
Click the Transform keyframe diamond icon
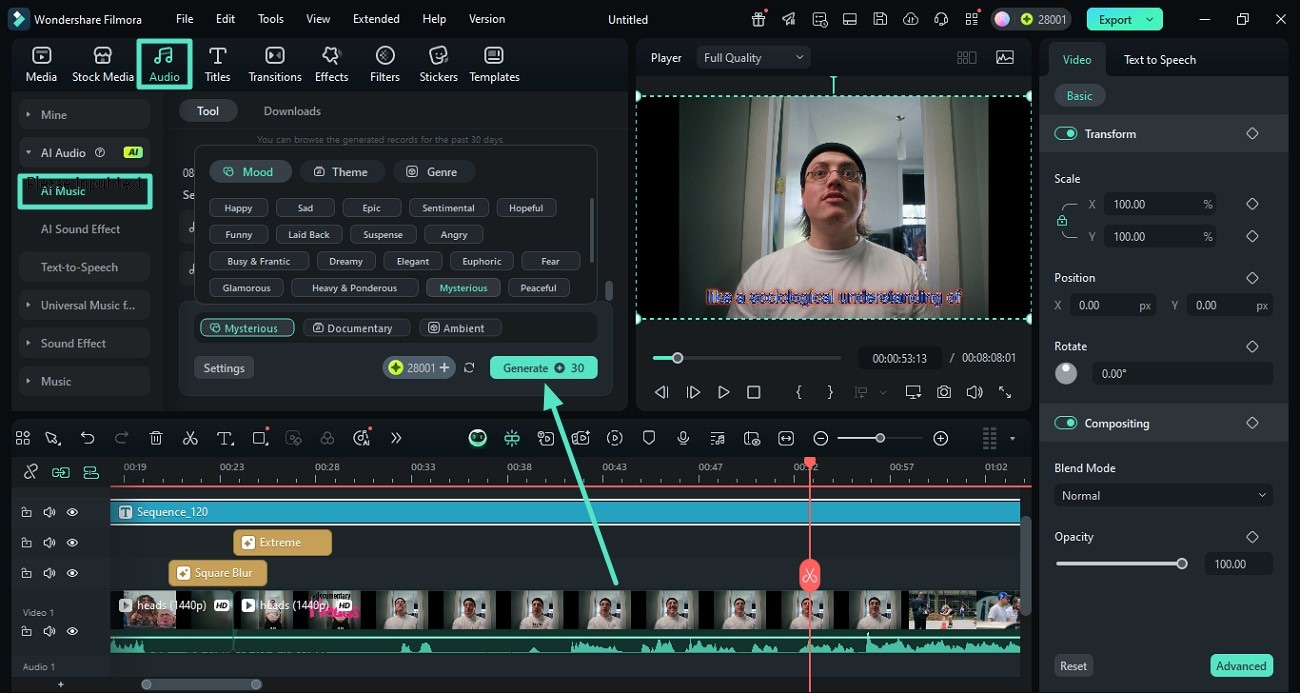(1252, 133)
